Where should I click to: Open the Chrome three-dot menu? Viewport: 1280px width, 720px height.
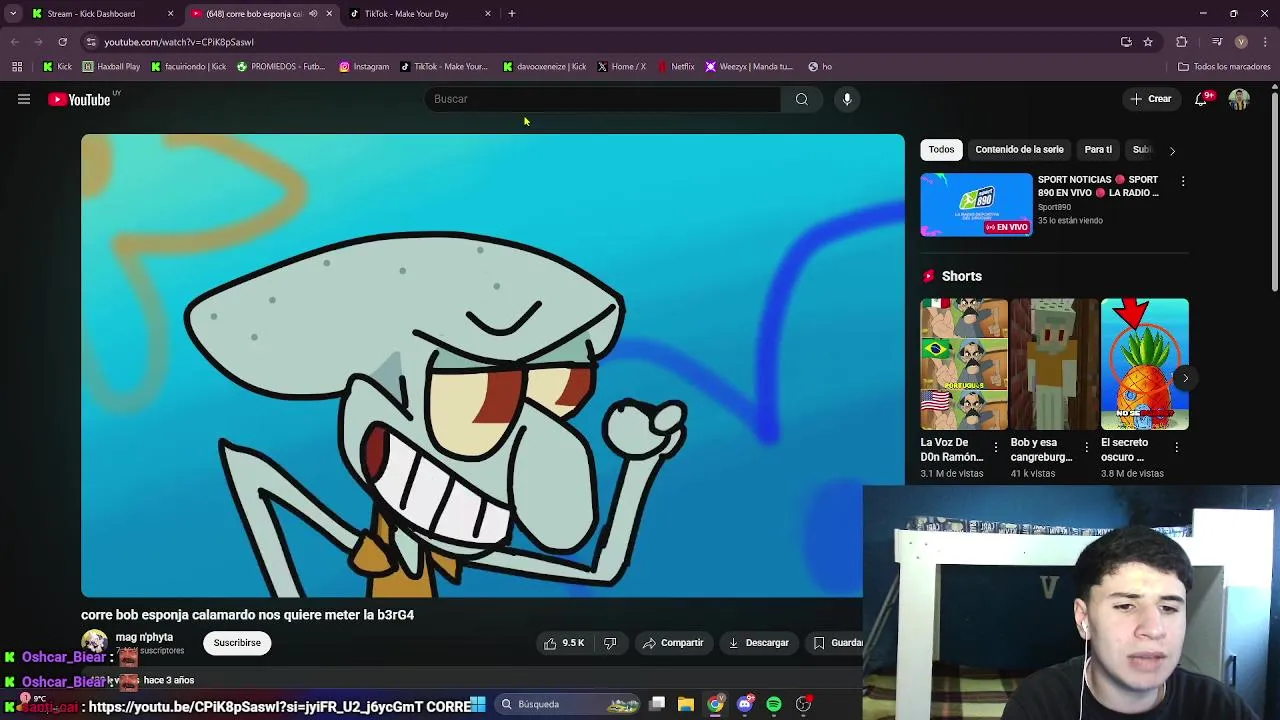click(1266, 42)
